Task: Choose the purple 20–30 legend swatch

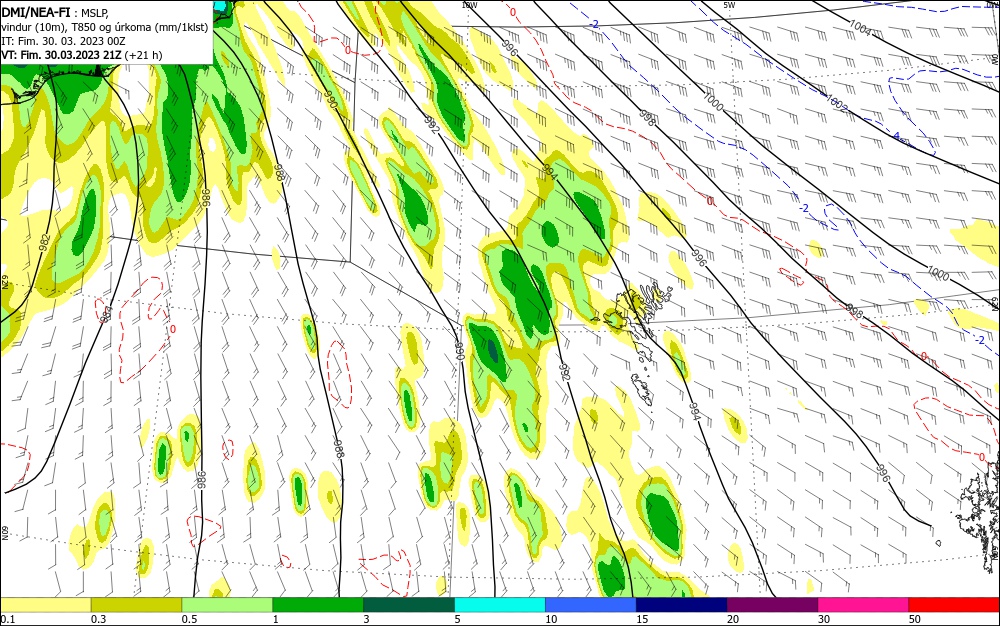Action: pyautogui.click(x=772, y=605)
